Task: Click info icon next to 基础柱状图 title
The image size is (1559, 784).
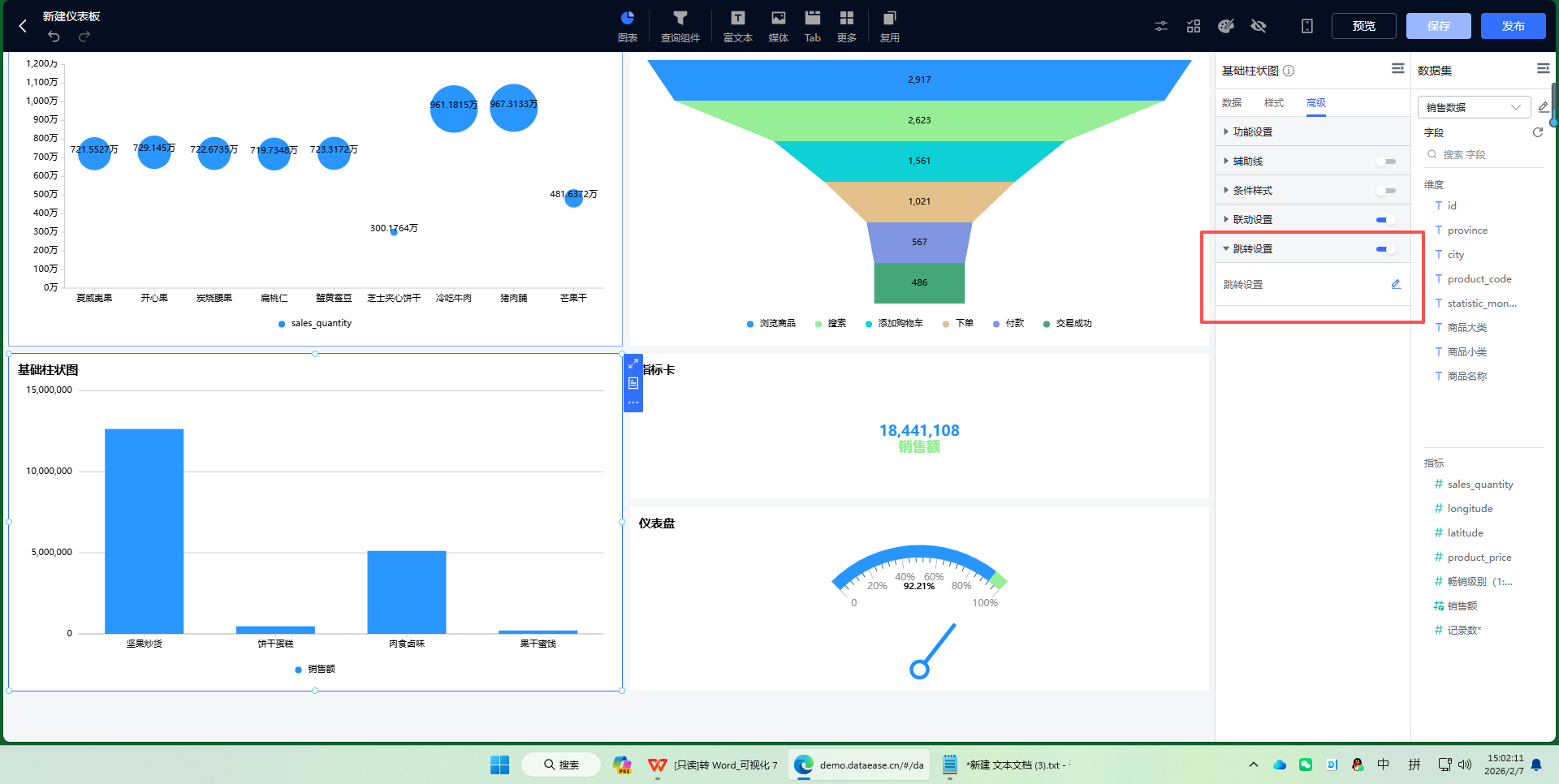Action: tap(1289, 71)
